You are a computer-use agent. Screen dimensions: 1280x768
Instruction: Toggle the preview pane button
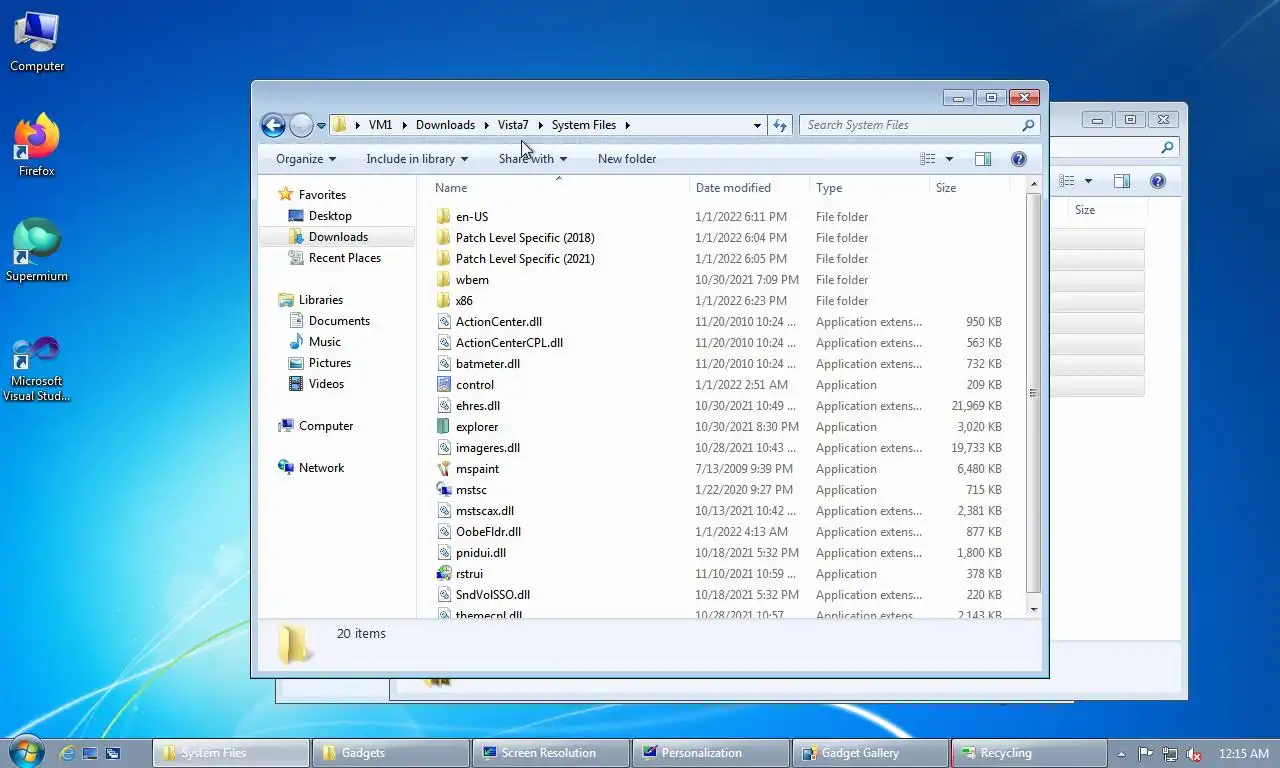(x=983, y=159)
